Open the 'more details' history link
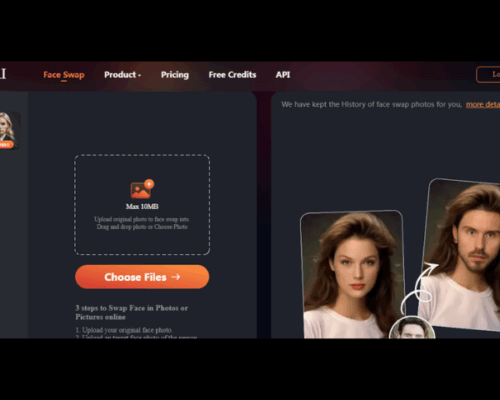 pos(483,104)
